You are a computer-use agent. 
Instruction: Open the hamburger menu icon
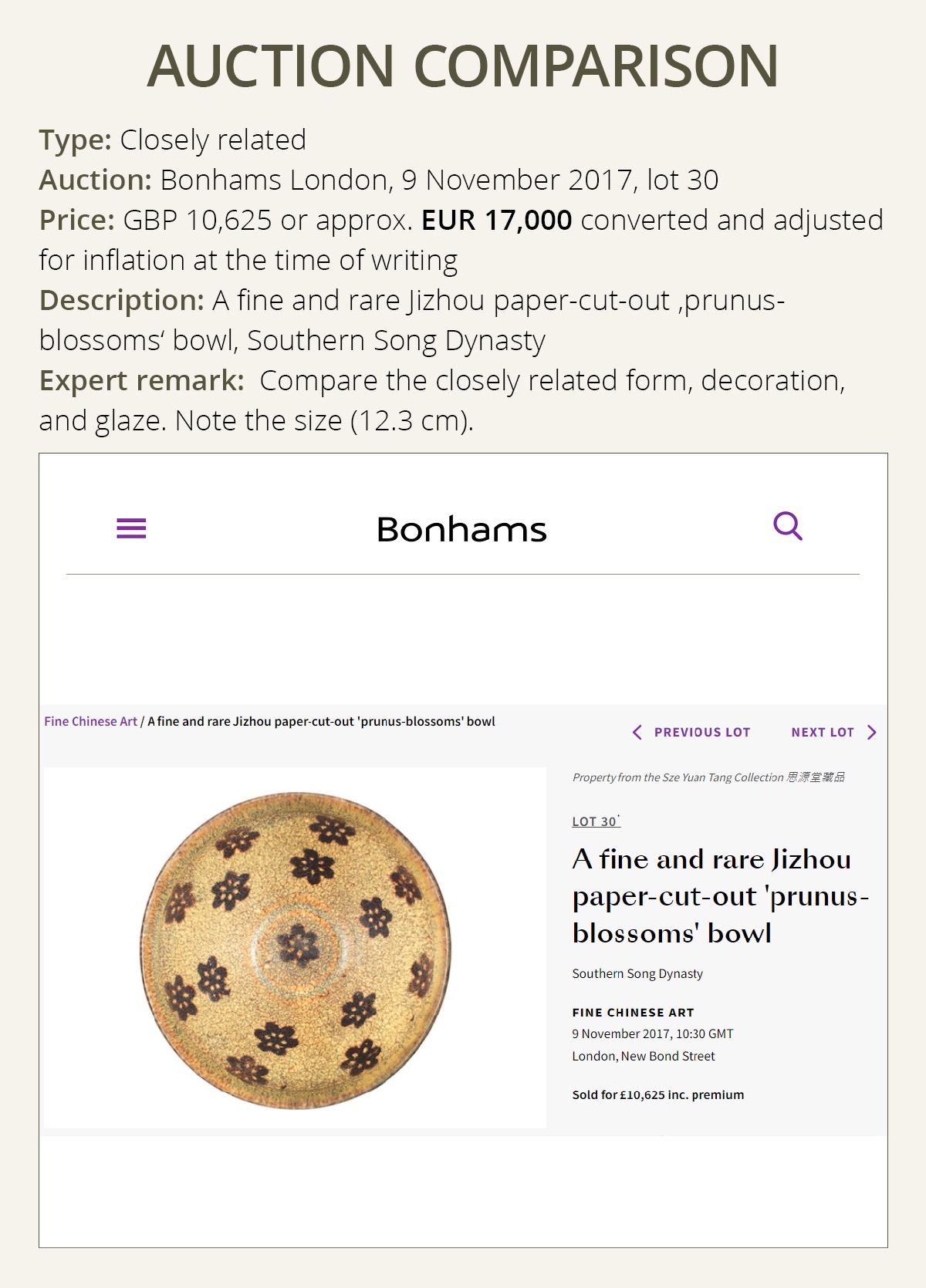131,528
